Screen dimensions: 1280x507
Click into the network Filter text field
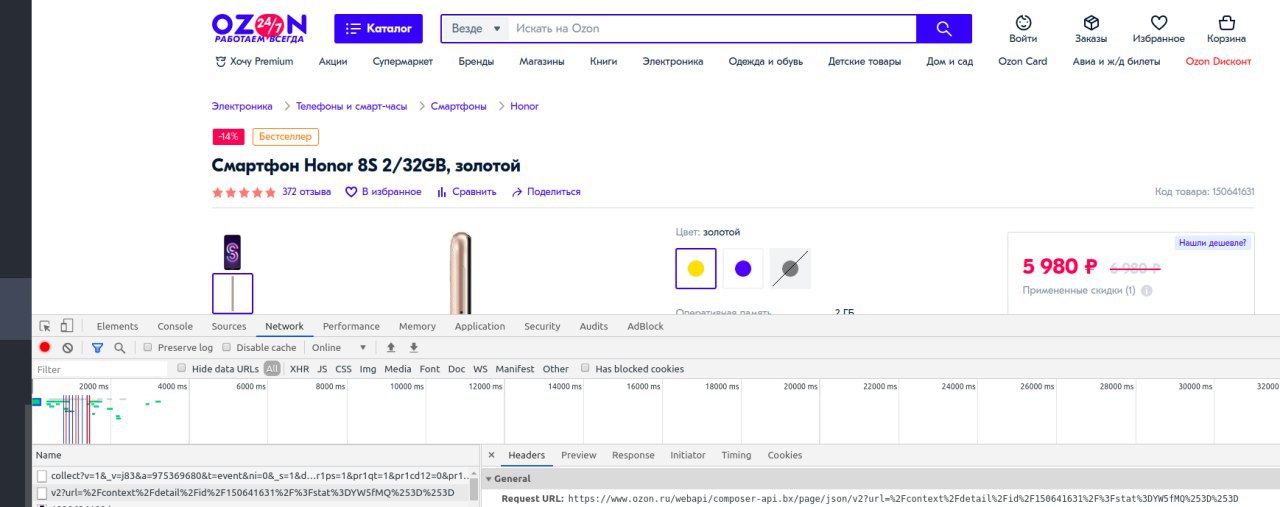101,369
